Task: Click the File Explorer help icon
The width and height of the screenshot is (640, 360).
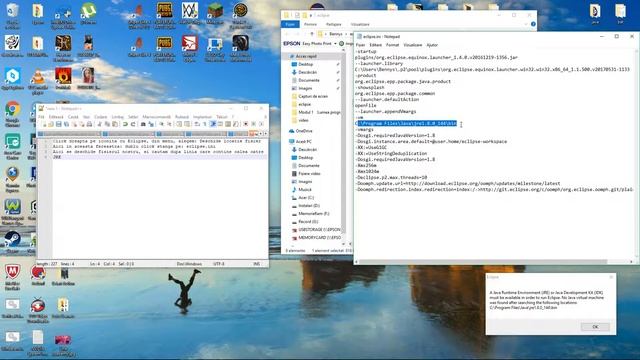Action: tap(533, 24)
